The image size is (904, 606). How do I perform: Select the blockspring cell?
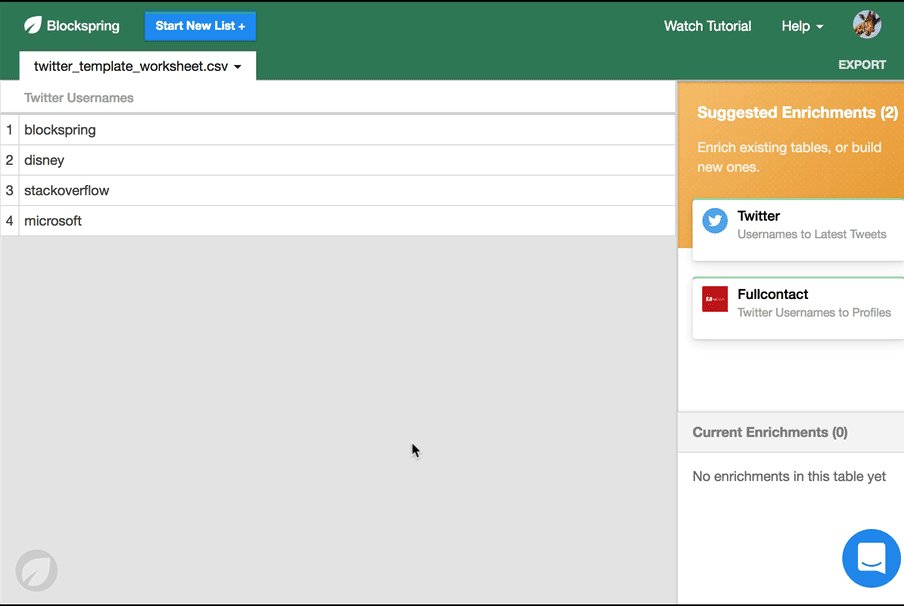347,130
